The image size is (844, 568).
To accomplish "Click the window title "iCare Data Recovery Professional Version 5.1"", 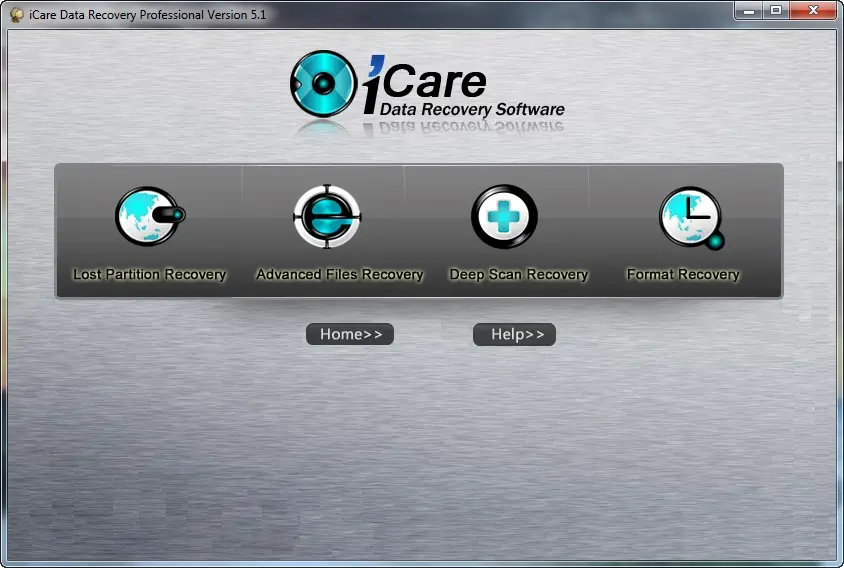I will point(147,15).
